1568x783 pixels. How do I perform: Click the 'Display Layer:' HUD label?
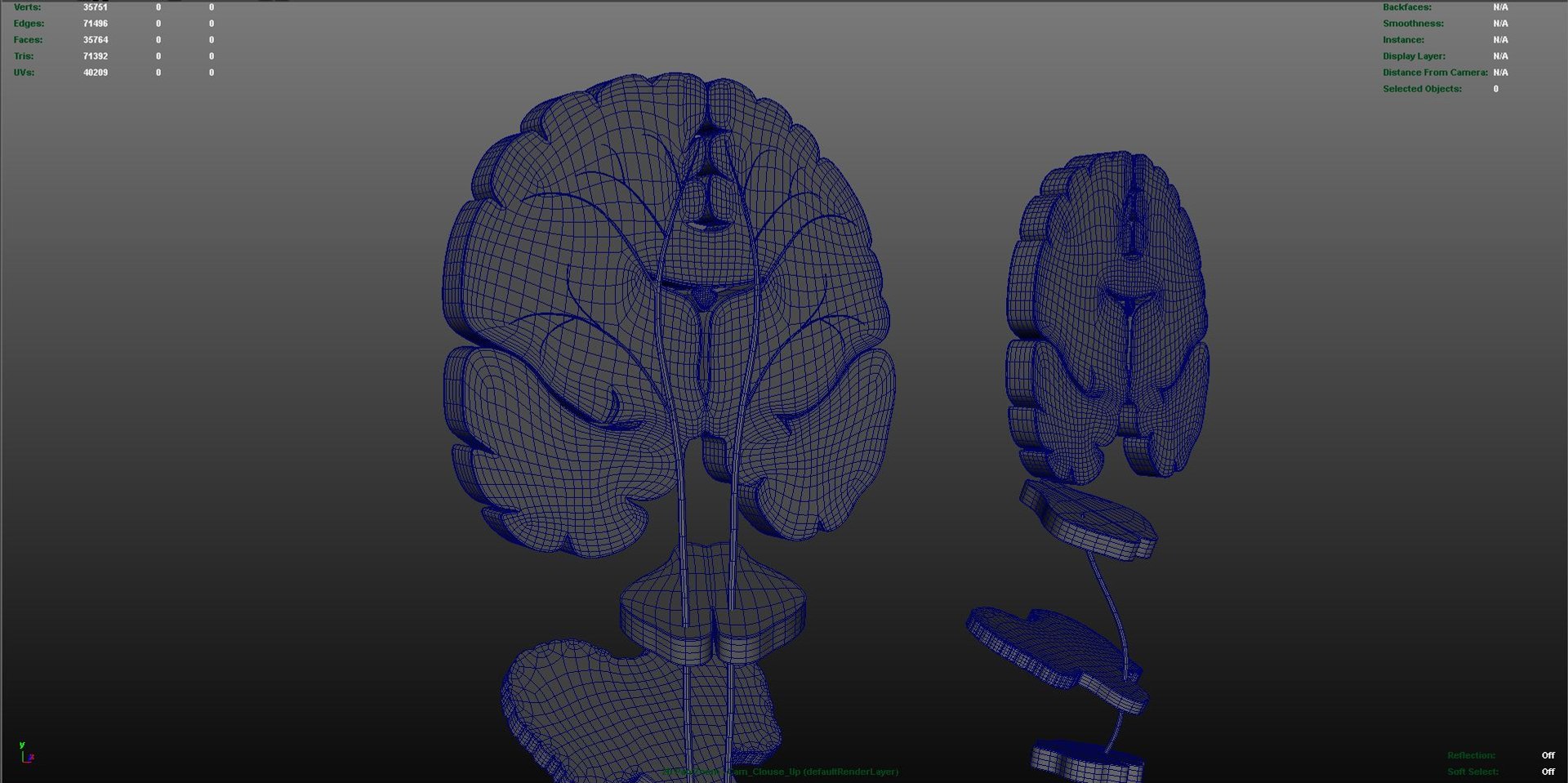pyautogui.click(x=1414, y=56)
